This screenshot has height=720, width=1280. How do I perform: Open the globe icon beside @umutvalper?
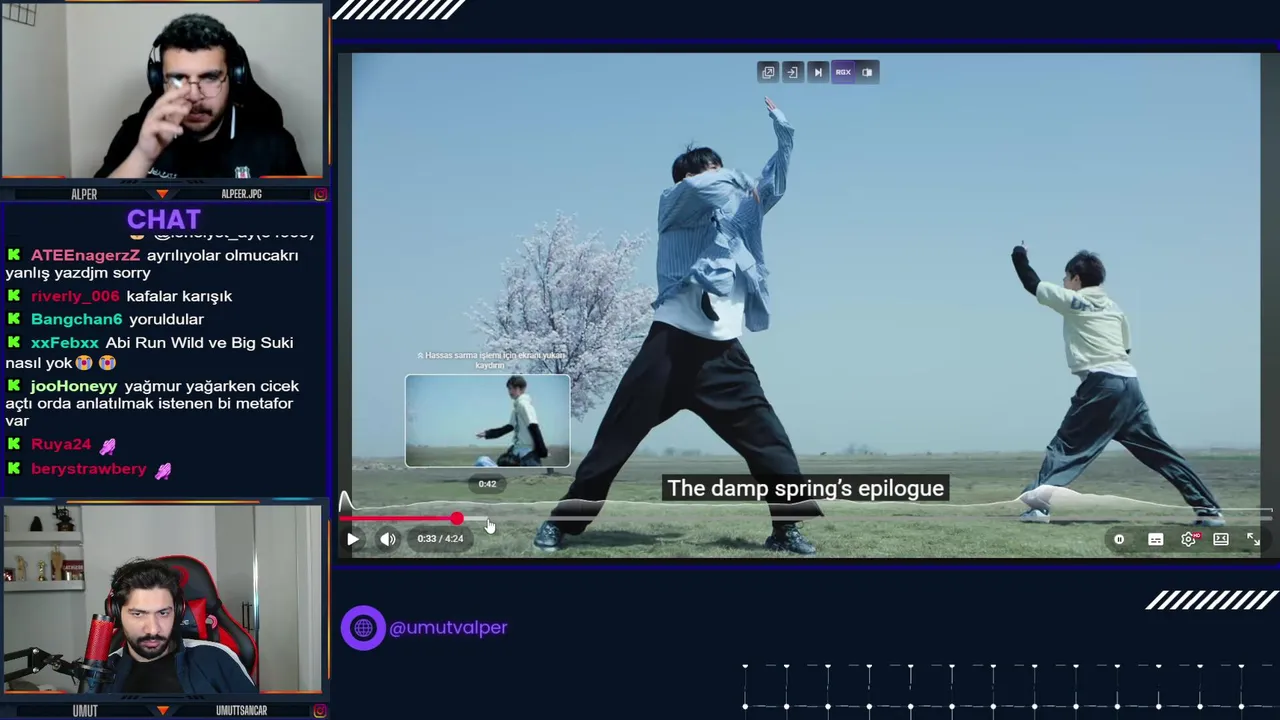[363, 628]
